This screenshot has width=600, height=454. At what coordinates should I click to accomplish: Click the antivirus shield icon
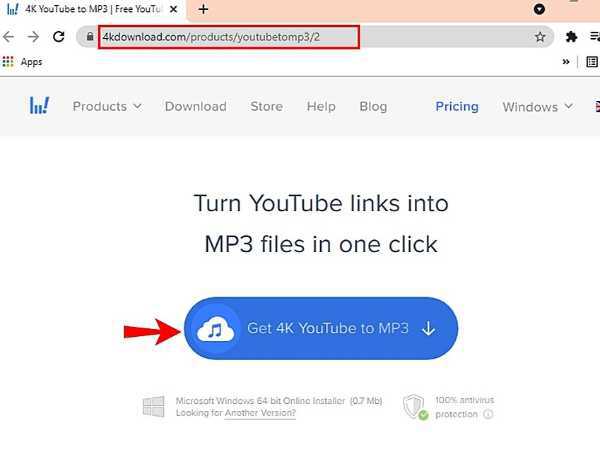(x=415, y=407)
